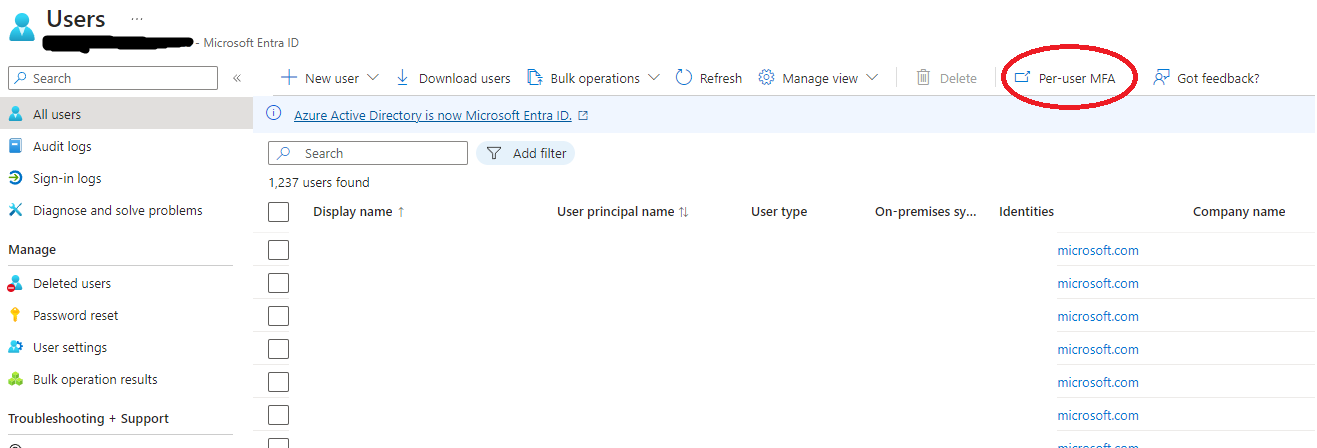Check the second user row checkbox
Screen dimensions: 1317x448
(x=279, y=283)
